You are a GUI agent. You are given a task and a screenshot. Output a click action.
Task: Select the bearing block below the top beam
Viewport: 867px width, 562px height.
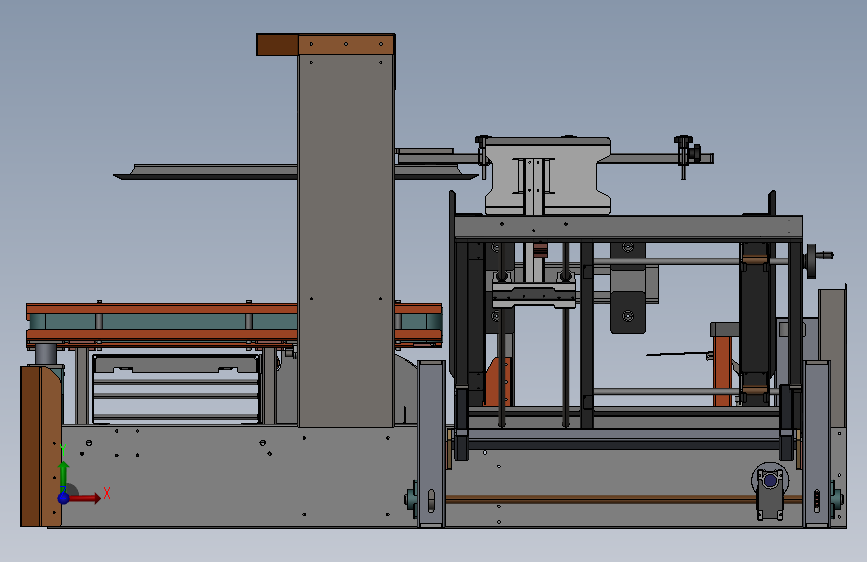[x=534, y=294]
